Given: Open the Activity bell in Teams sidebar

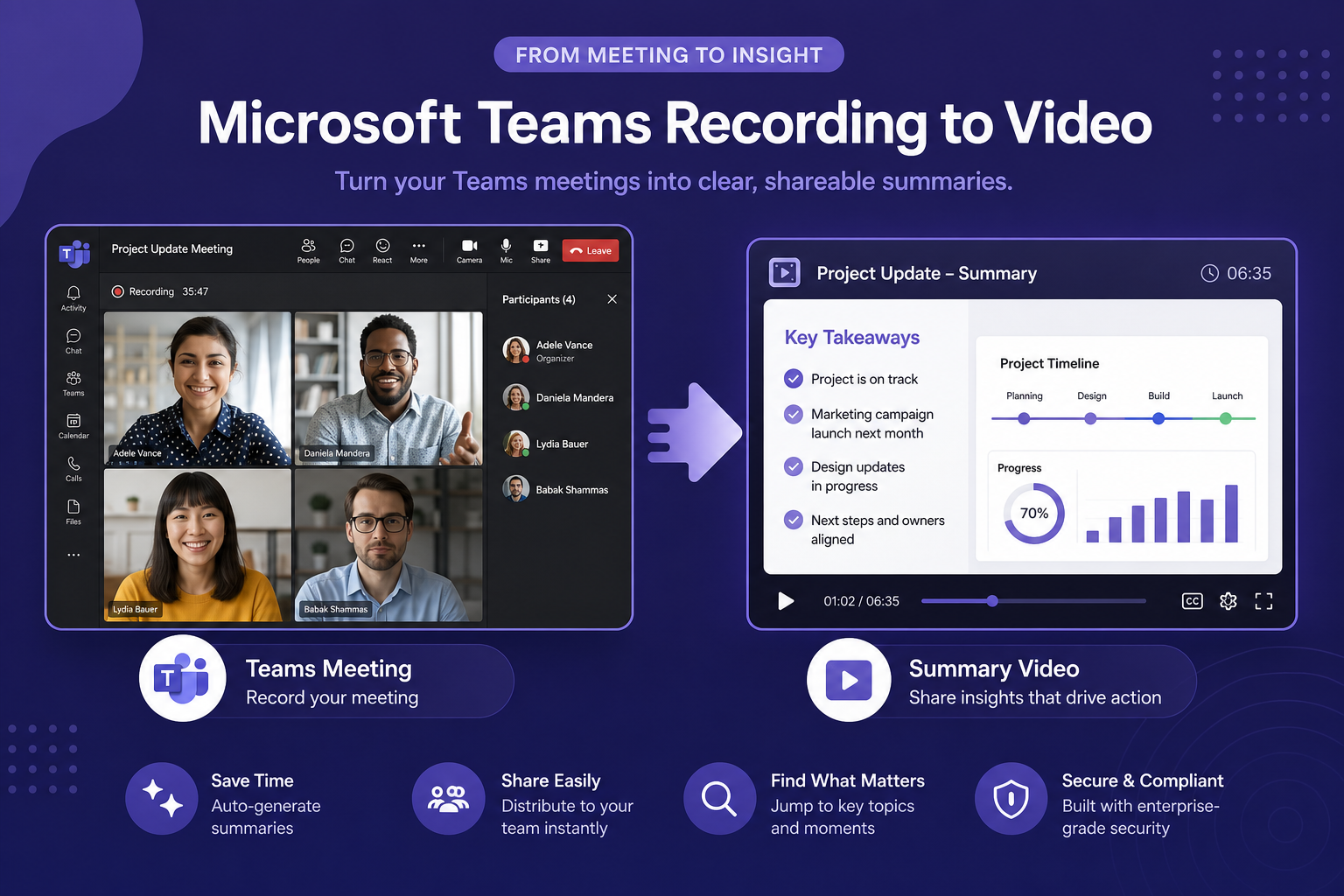Looking at the screenshot, I should pos(73,297).
